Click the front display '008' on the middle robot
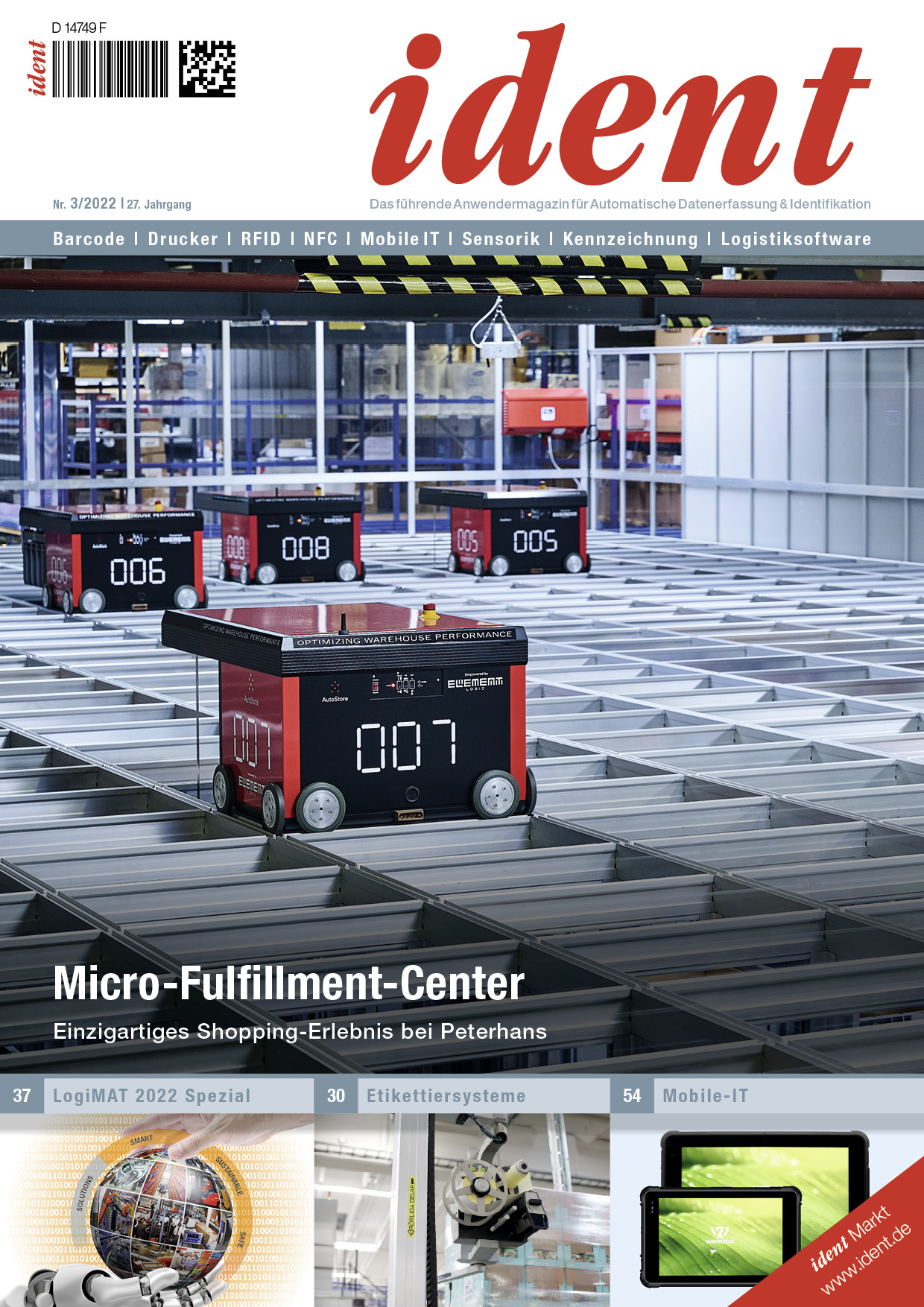Screen dimensions: 924x1307 [x=306, y=548]
